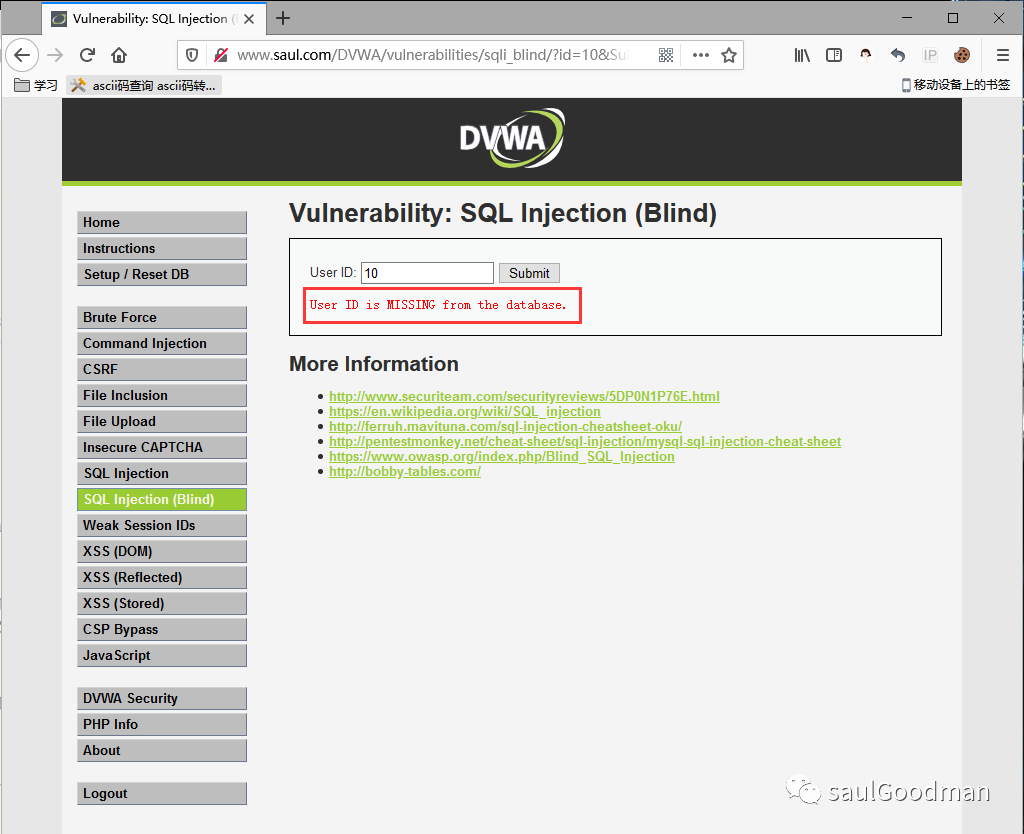Viewport: 1024px width, 834px height.
Task: Open the SQL Injection menu item
Action: point(162,473)
